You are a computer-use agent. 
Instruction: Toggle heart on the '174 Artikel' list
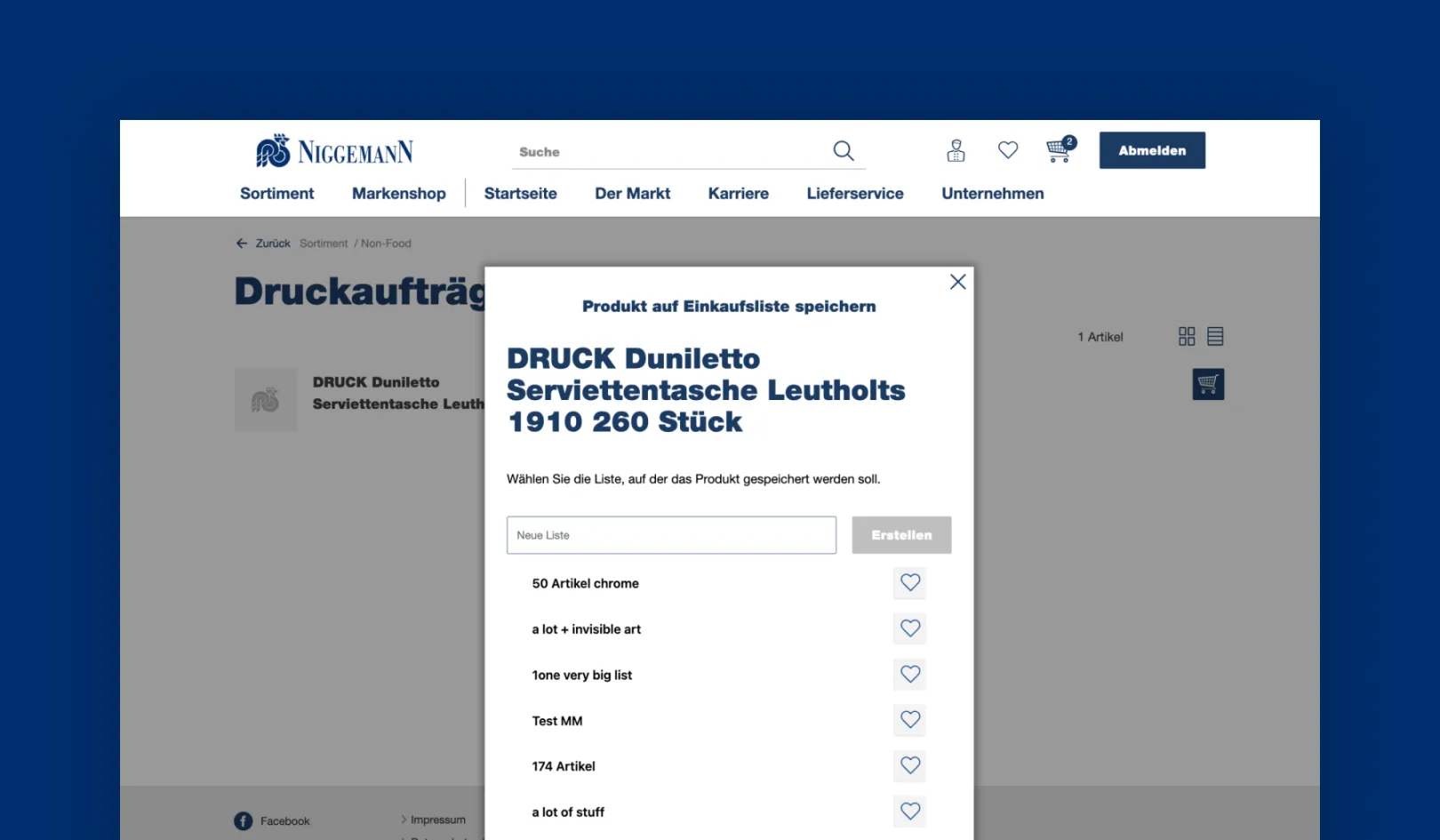(909, 765)
